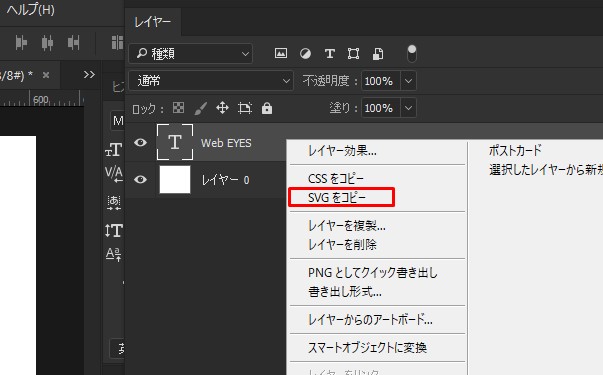
Task: Switch to the レイヤー panel tab
Action: 153,22
